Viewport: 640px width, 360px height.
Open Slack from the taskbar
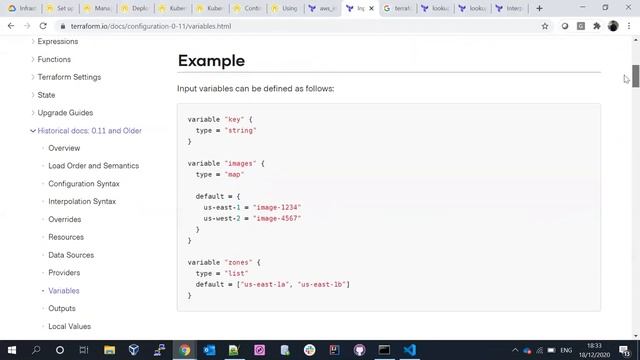click(309, 350)
